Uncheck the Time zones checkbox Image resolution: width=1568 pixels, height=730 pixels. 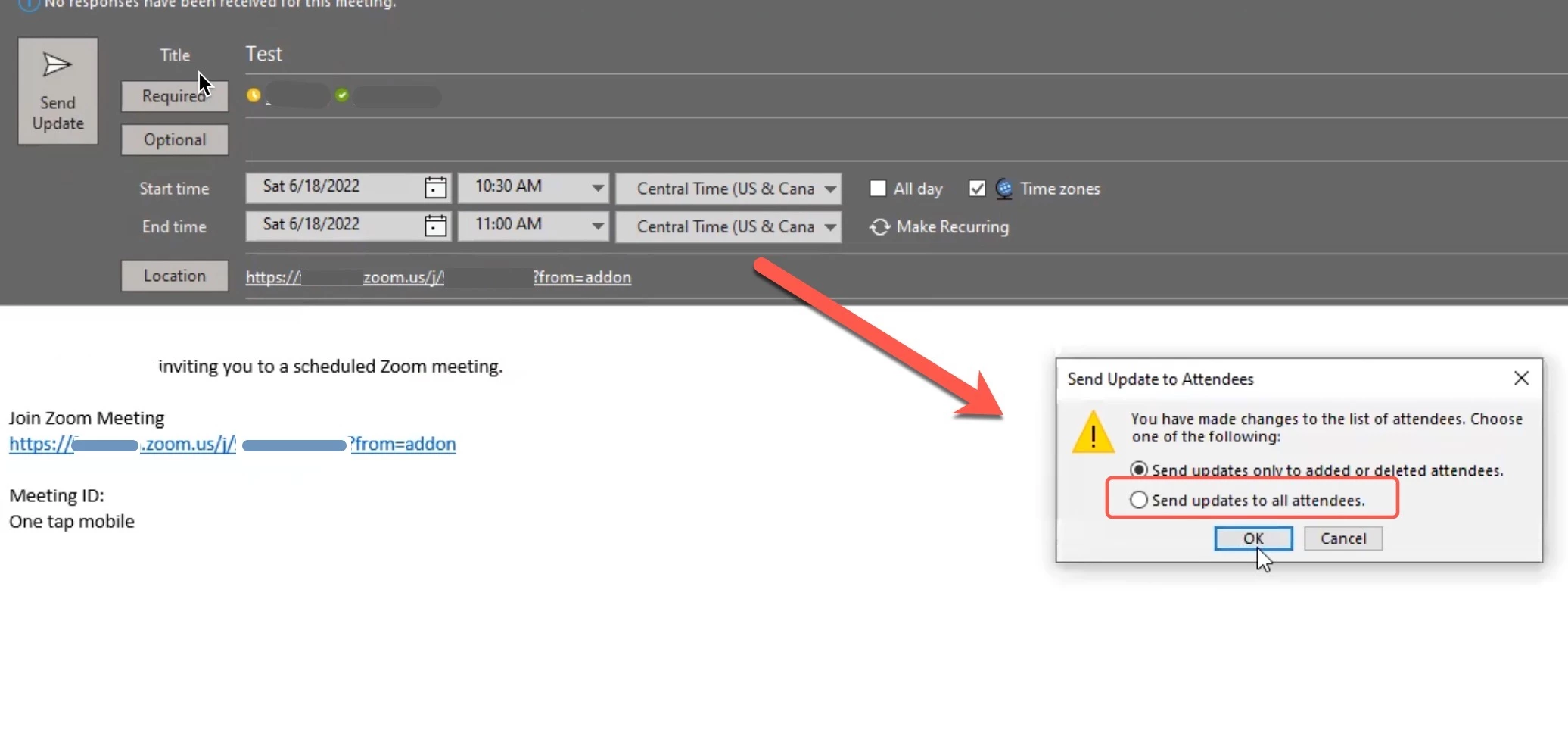(977, 188)
